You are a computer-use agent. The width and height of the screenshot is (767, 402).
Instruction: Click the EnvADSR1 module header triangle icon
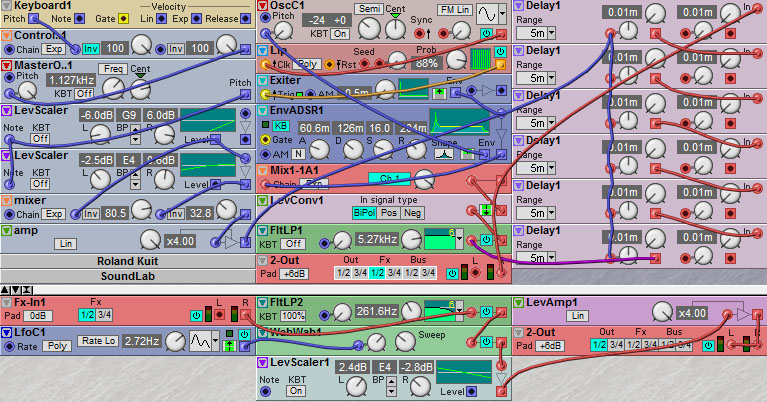[x=262, y=111]
